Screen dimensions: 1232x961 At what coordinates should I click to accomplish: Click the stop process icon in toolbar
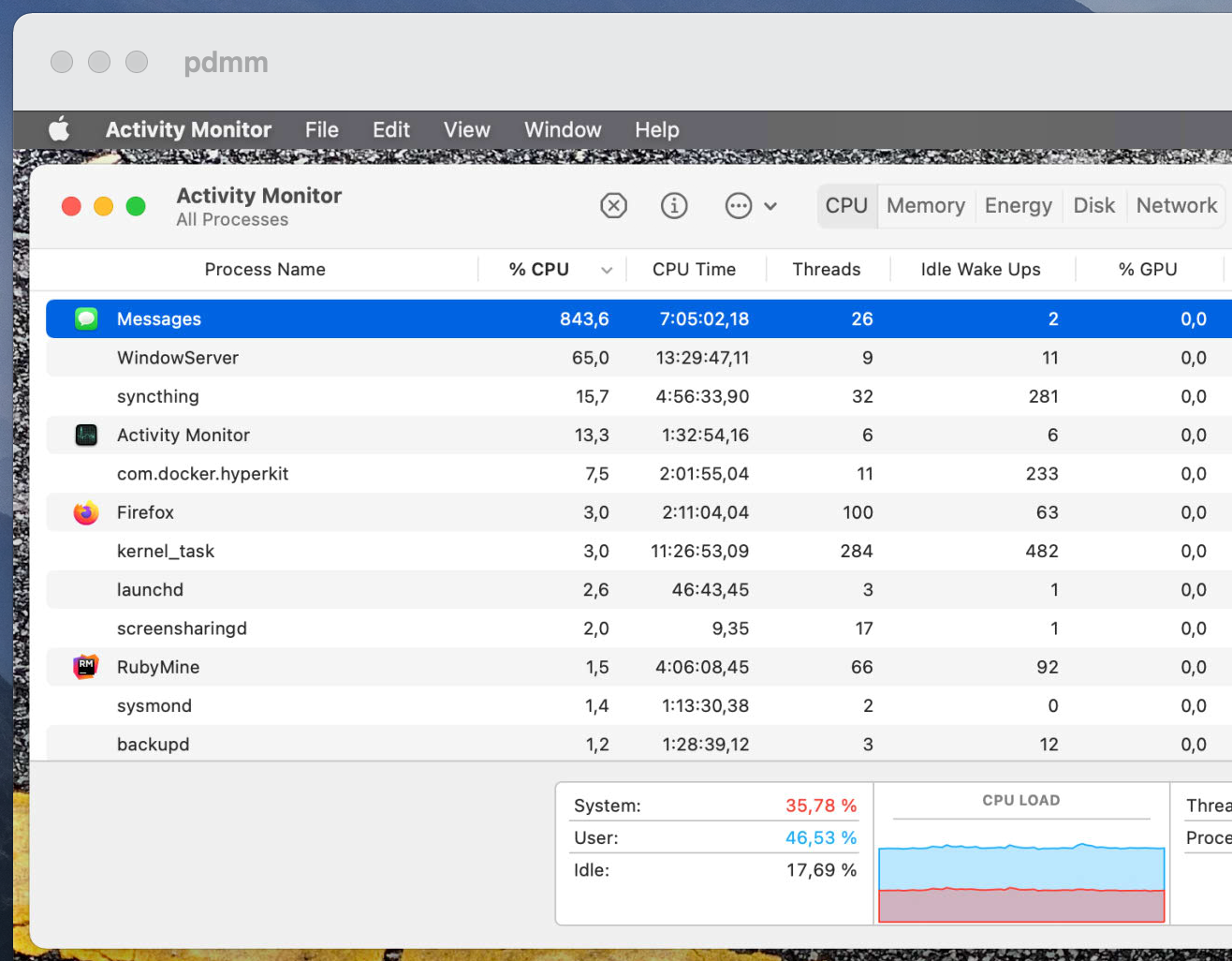[x=613, y=205]
